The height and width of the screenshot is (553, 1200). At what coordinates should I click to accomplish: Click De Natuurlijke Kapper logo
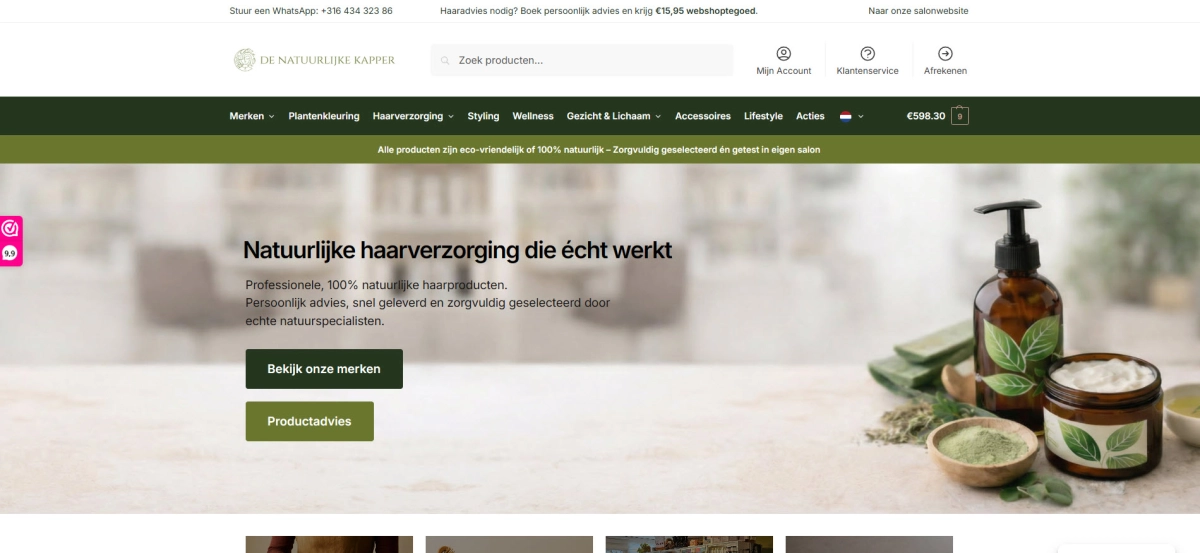[x=314, y=60]
